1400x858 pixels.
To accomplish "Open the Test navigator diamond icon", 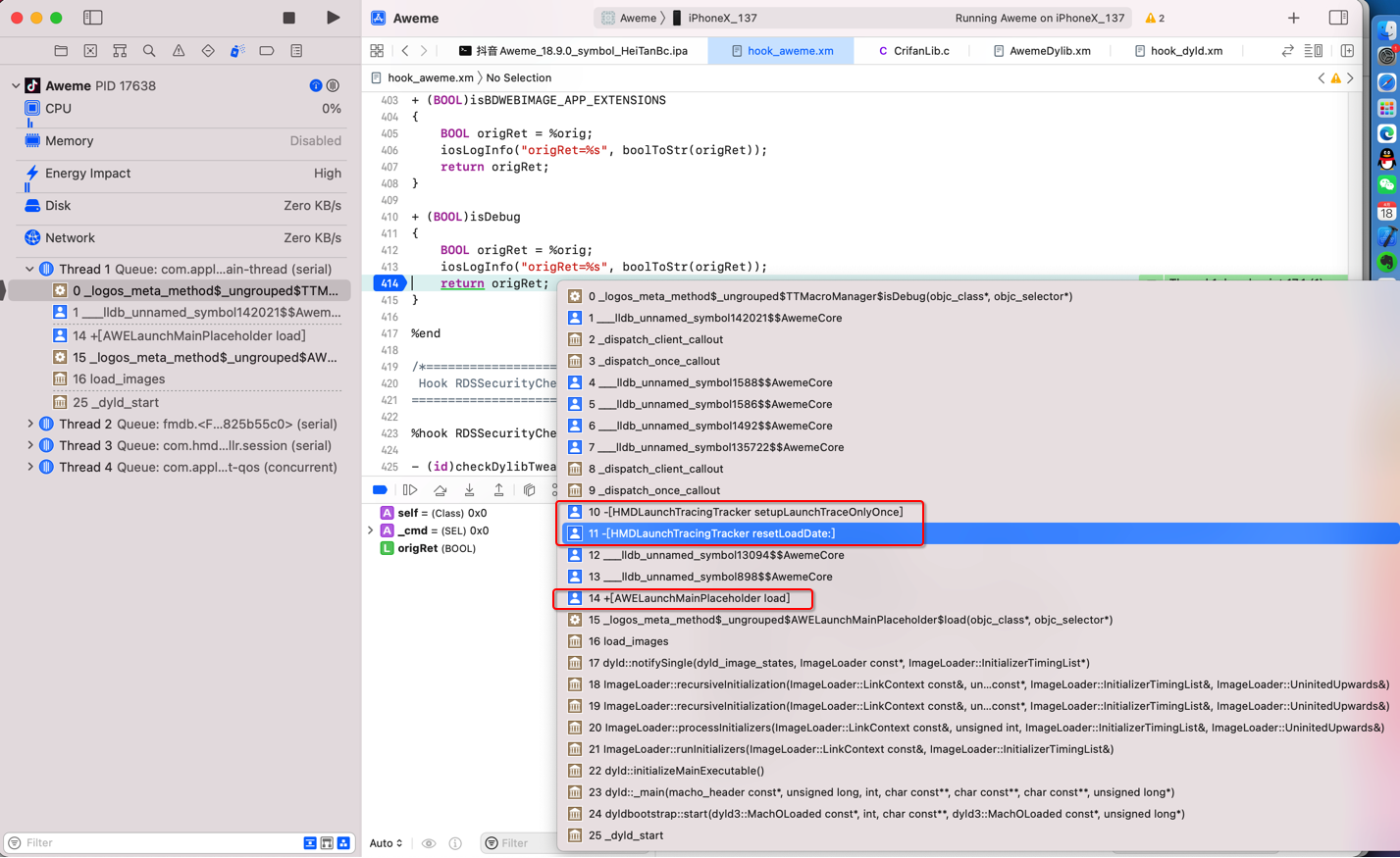I will point(208,51).
